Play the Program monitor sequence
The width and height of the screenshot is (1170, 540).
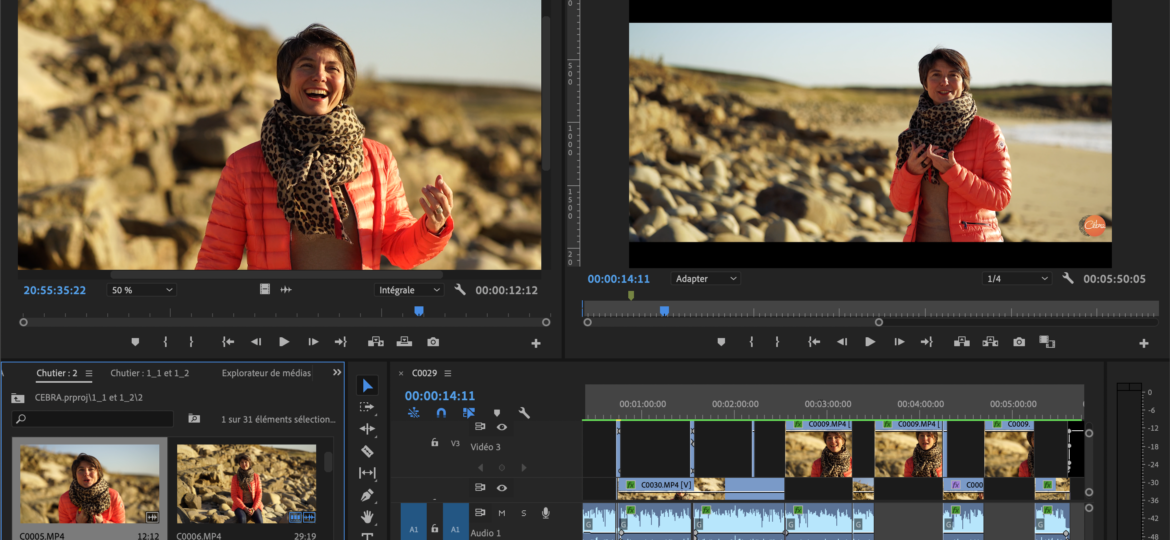click(870, 342)
